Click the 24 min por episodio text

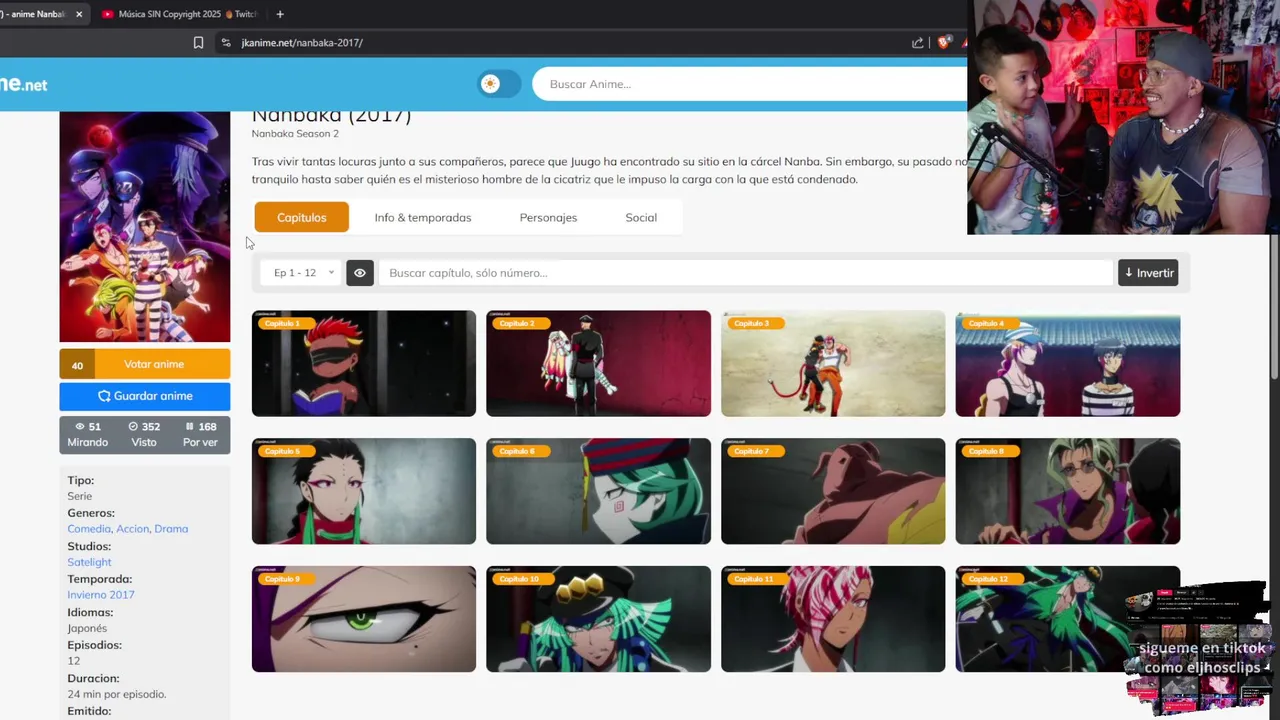pyautogui.click(x=117, y=694)
